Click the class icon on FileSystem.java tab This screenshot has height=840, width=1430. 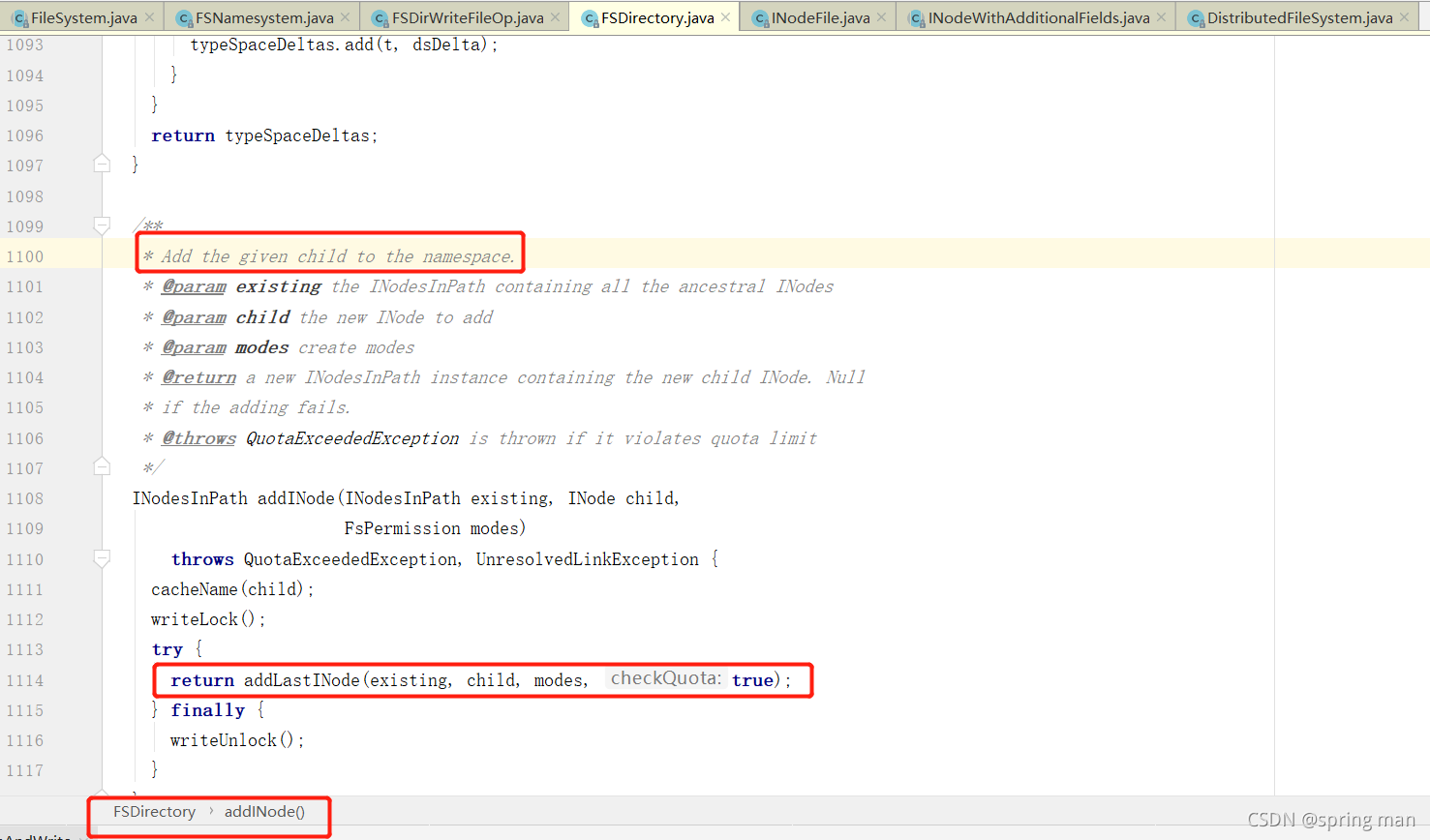point(19,18)
